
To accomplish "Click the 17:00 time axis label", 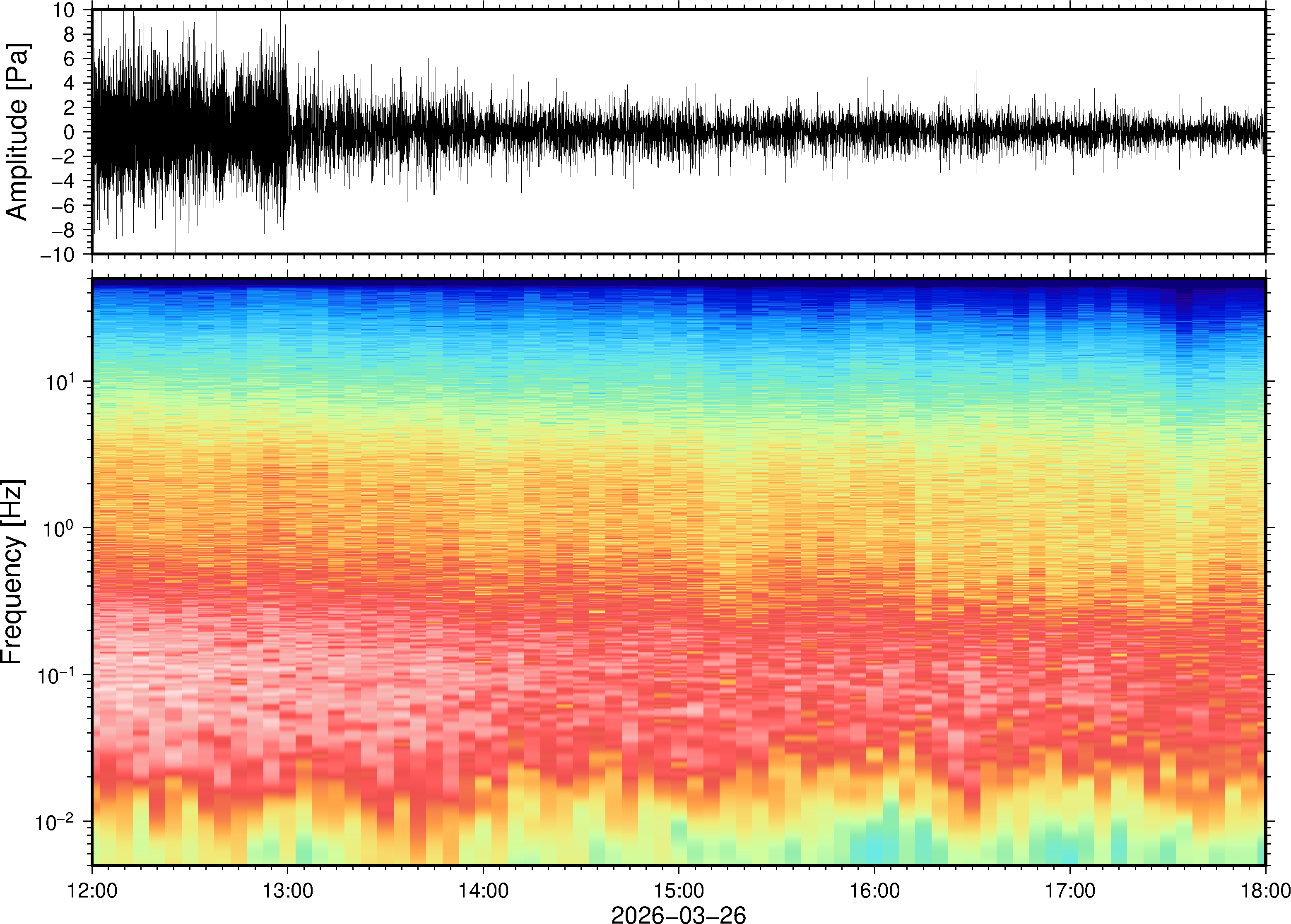I will 1069,890.
